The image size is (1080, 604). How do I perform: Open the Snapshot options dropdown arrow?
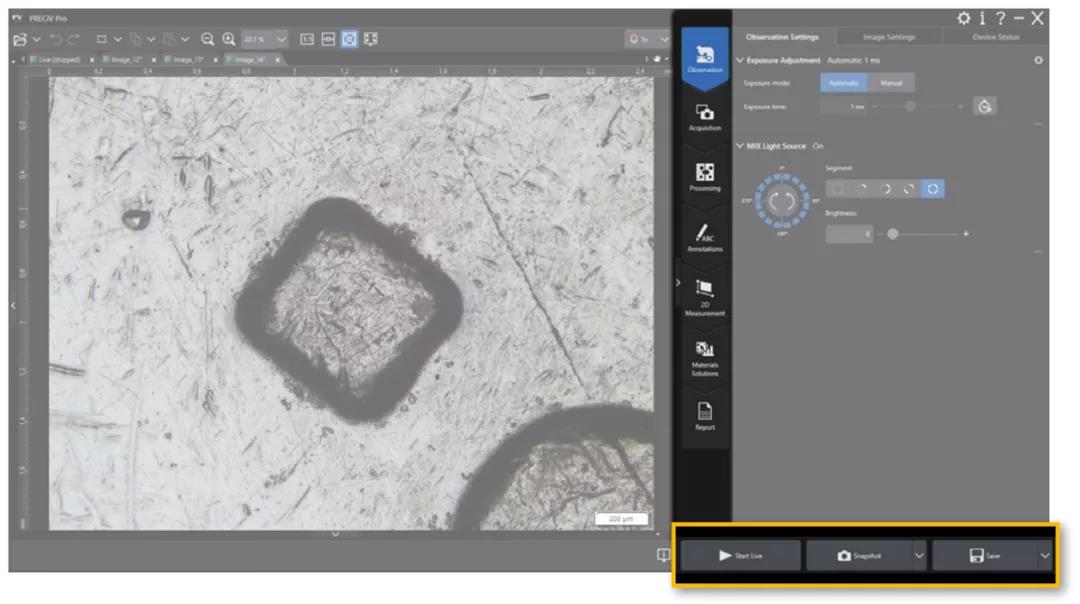tap(920, 556)
